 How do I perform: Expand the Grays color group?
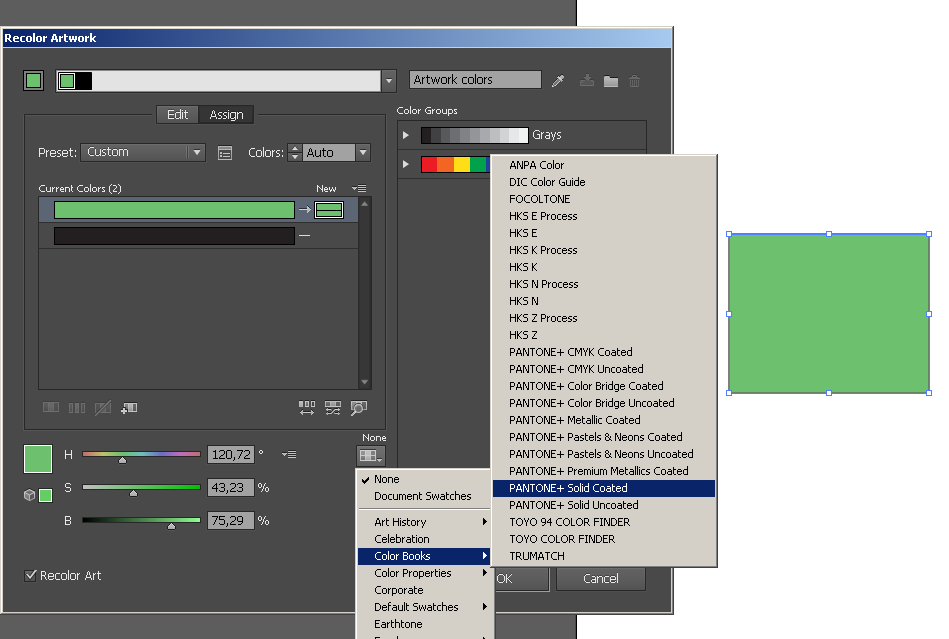(406, 135)
